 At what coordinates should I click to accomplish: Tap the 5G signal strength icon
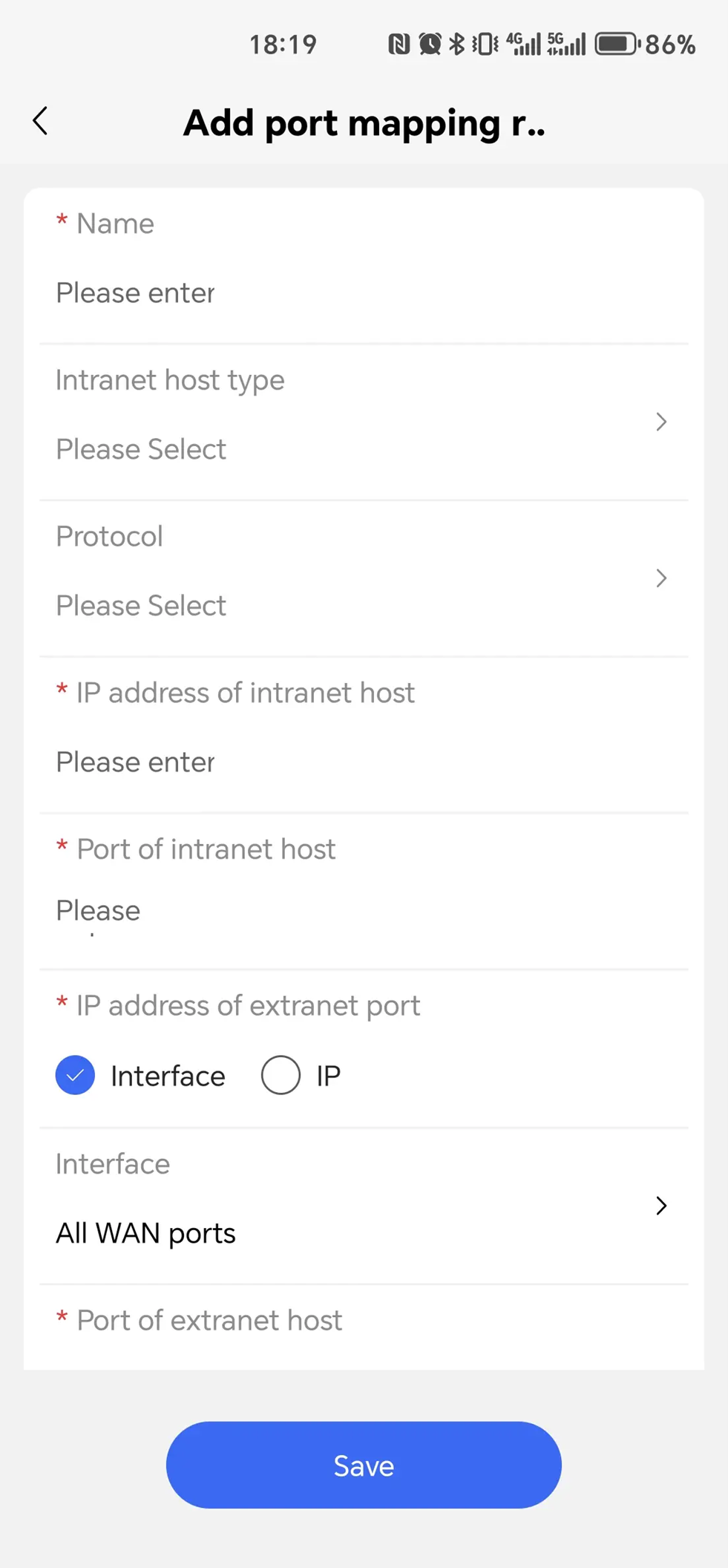pos(566,45)
